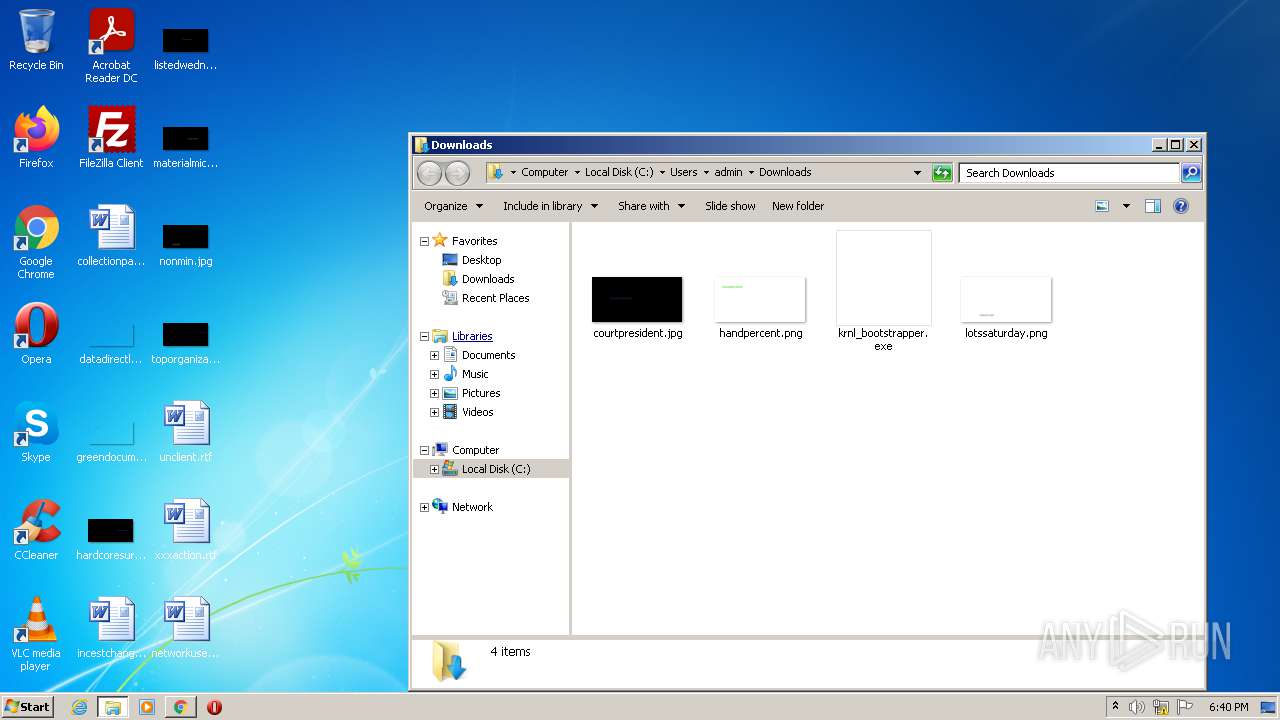
Task: Open the address bar history dropdown
Action: (917, 173)
